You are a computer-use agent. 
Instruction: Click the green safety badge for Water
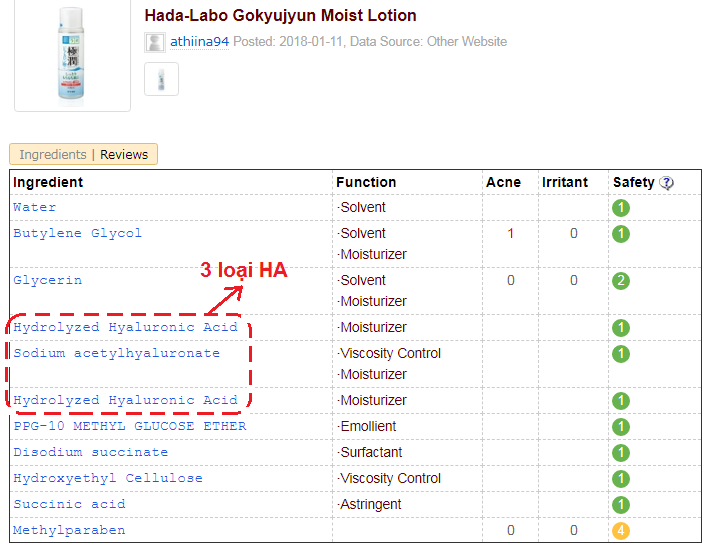(x=621, y=208)
